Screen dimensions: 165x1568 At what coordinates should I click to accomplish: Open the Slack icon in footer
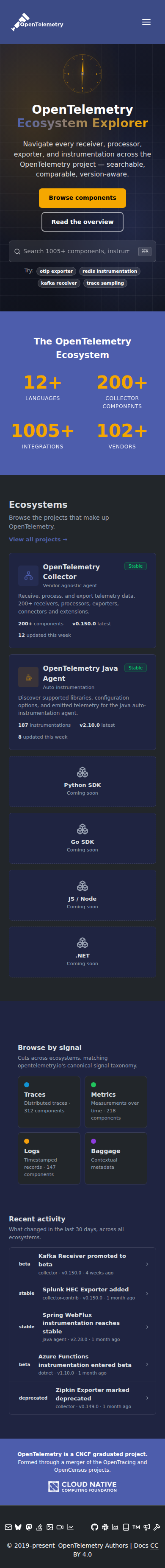[x=105, y=1527]
